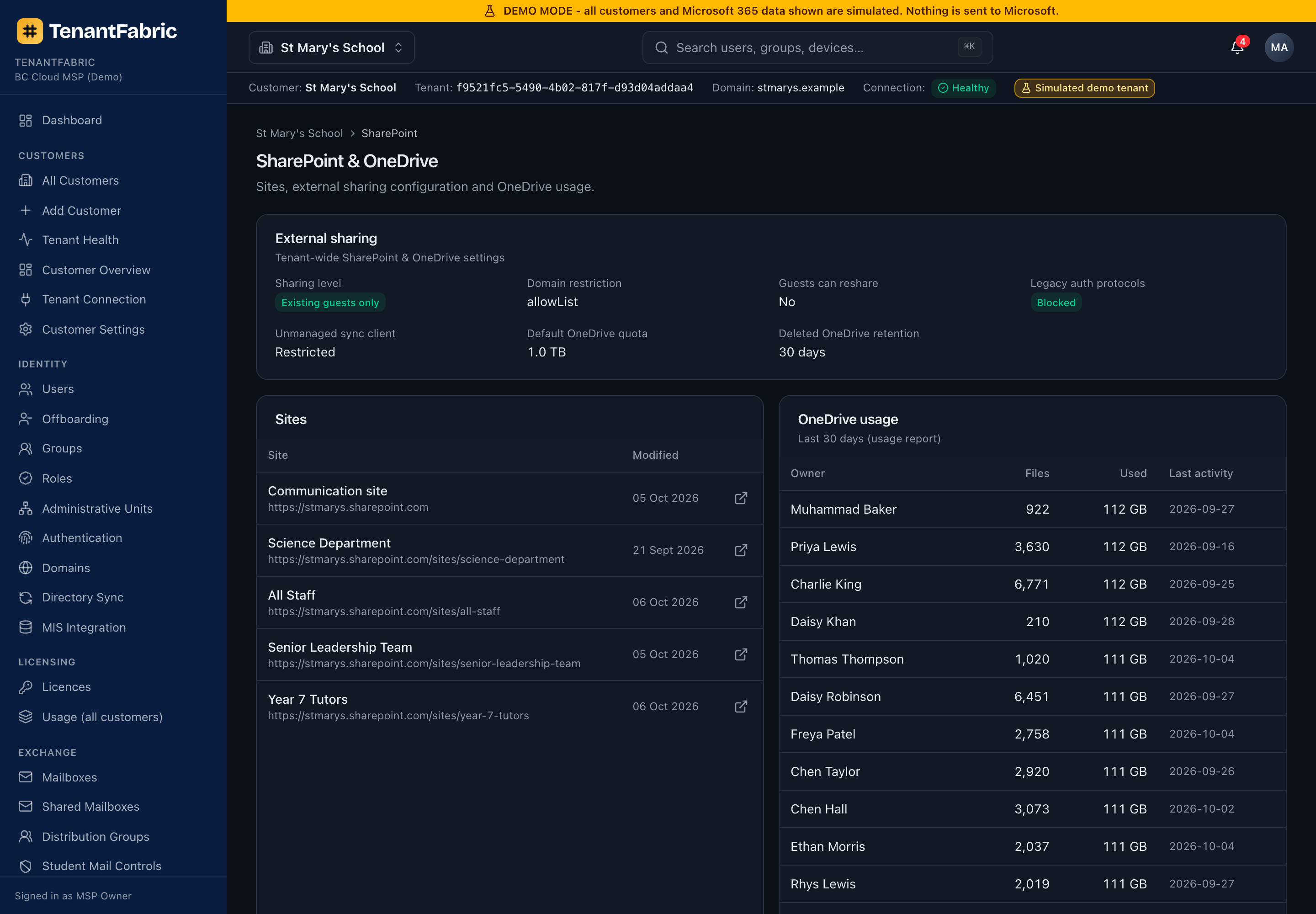This screenshot has width=1316, height=914.
Task: Click Signed in as MSP Owner text
Action: [x=73, y=896]
